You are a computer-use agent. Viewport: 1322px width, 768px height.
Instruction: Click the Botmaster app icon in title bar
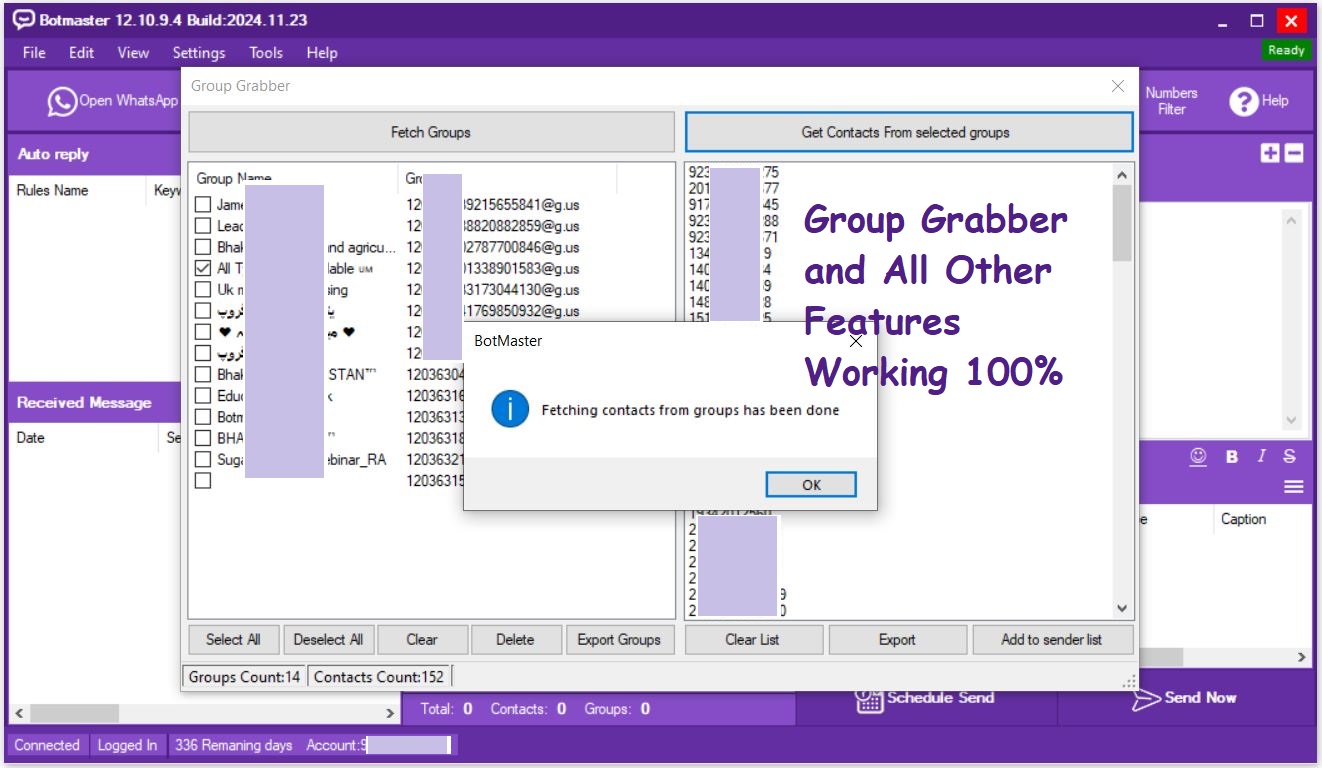pos(23,20)
